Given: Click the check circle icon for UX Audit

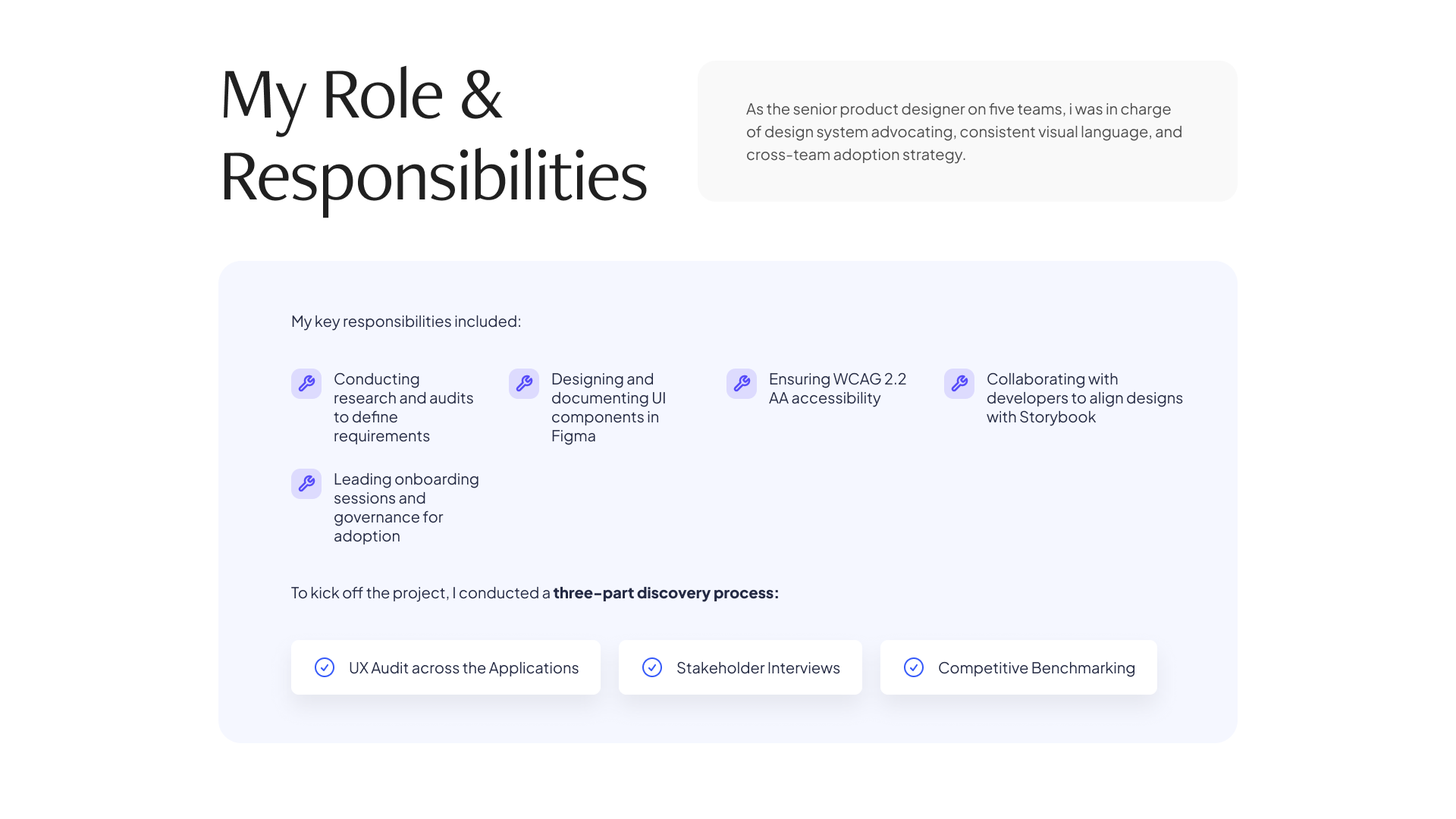Looking at the screenshot, I should click(x=325, y=667).
